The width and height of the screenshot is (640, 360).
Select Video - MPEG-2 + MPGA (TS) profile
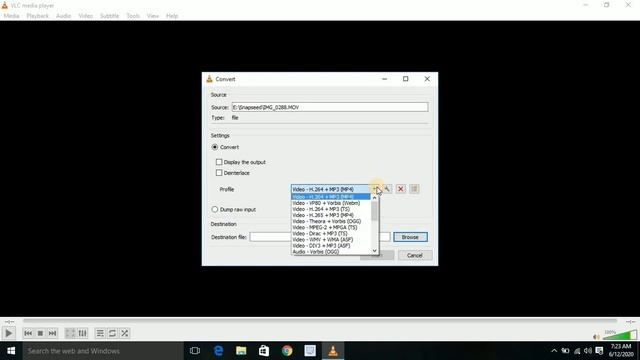click(331, 227)
